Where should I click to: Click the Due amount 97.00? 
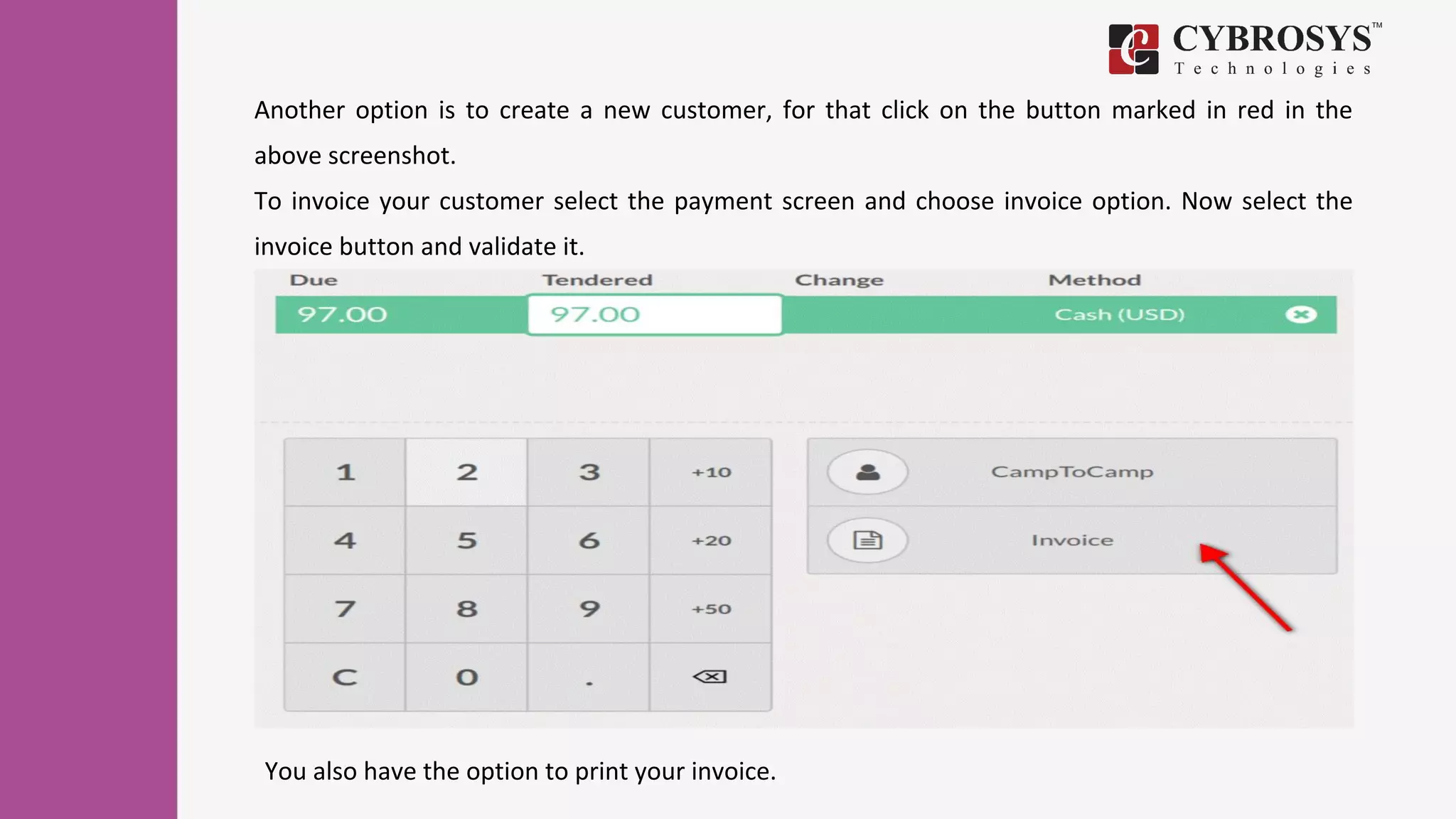(342, 314)
